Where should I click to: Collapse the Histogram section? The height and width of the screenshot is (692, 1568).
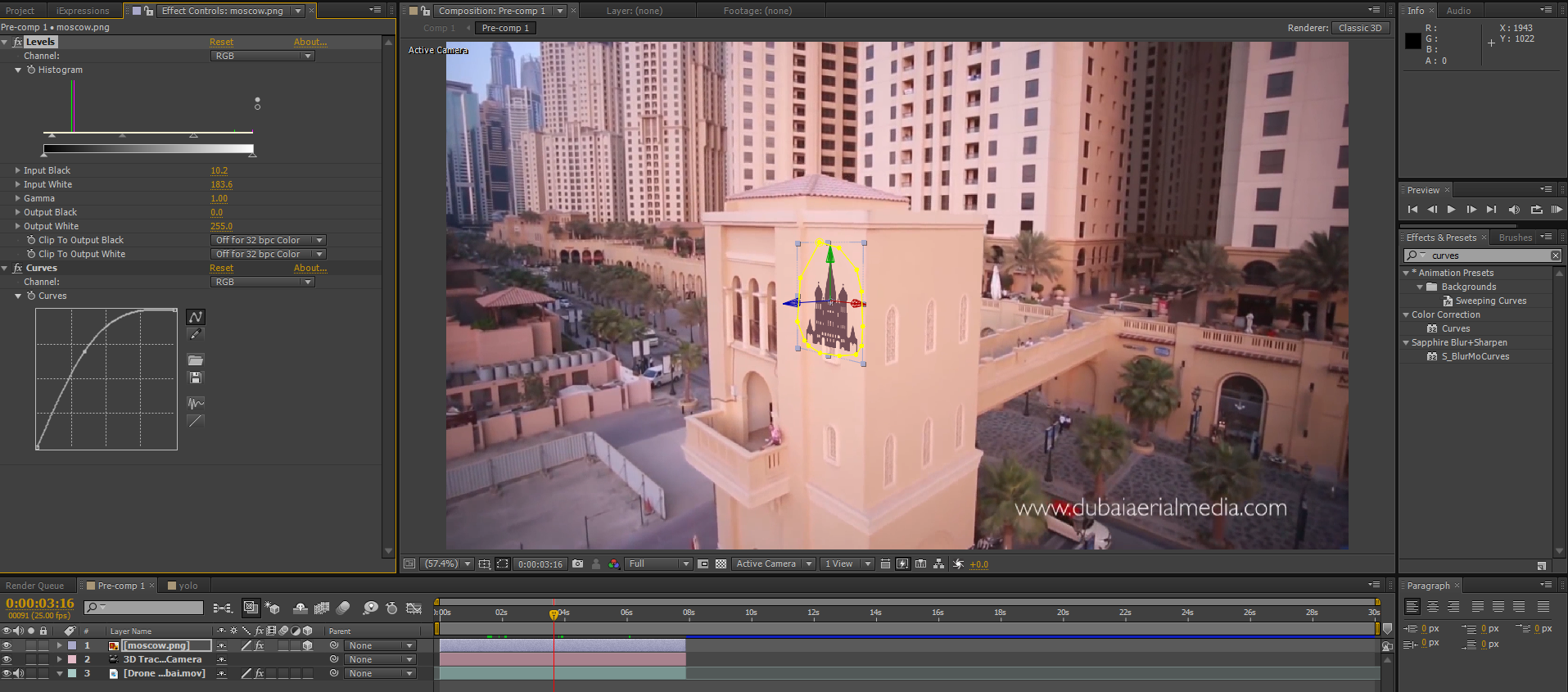pyautogui.click(x=18, y=70)
